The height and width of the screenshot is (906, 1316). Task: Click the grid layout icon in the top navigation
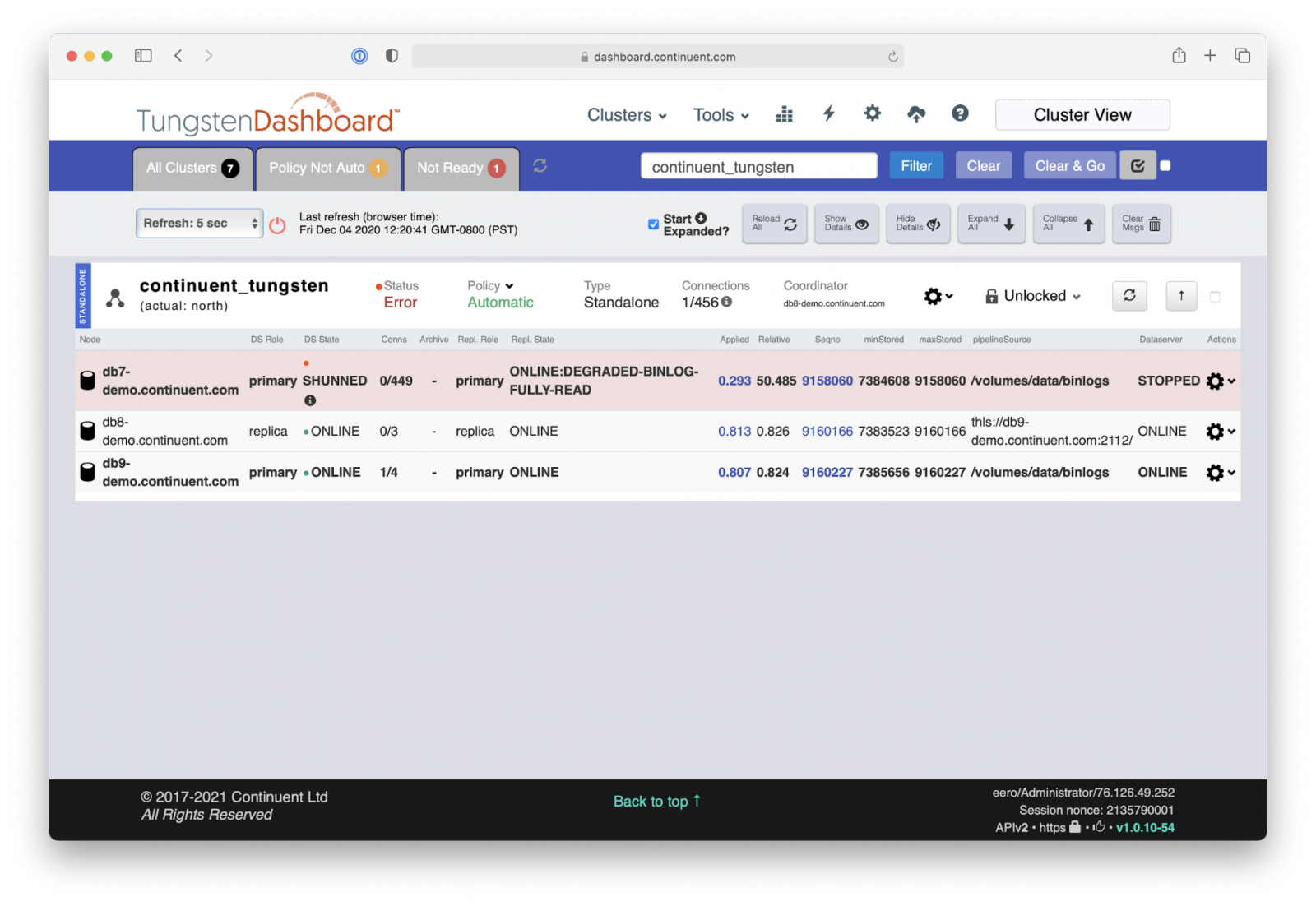coord(785,114)
